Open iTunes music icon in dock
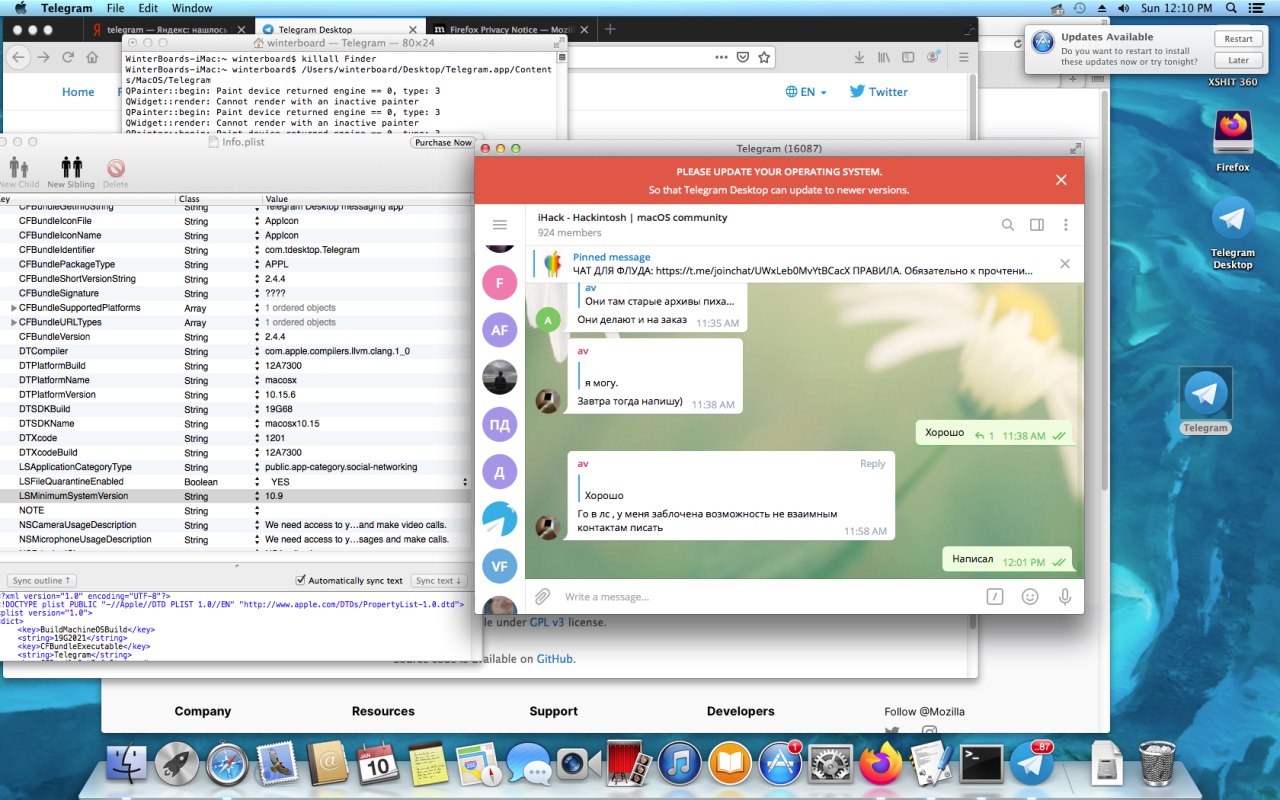Image resolution: width=1280 pixels, height=800 pixels. click(x=679, y=764)
